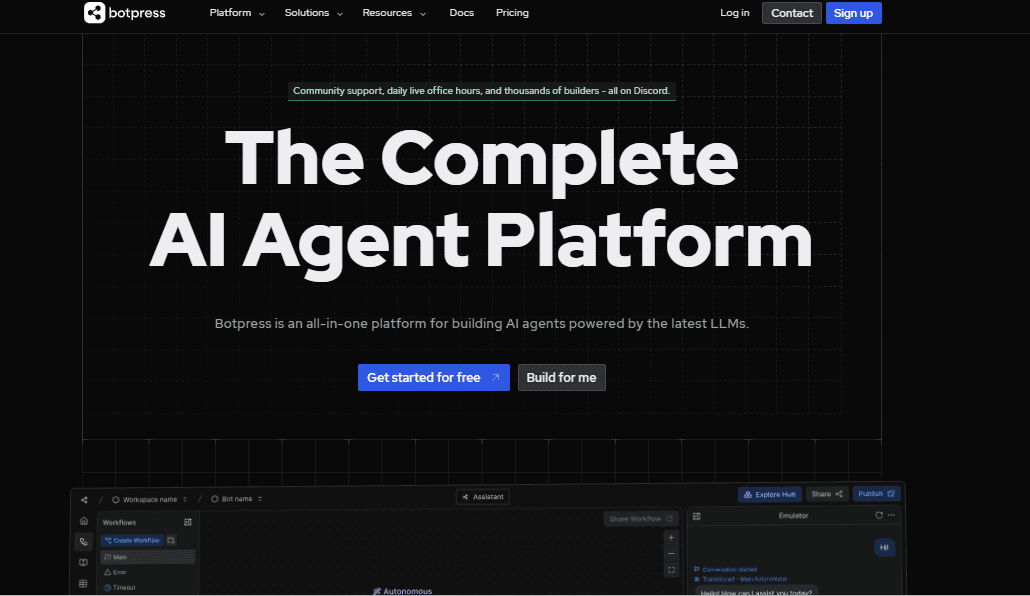Viewport: 1030px width, 596px height.
Task: Select the Timeout workflow row
Action: pos(148,587)
